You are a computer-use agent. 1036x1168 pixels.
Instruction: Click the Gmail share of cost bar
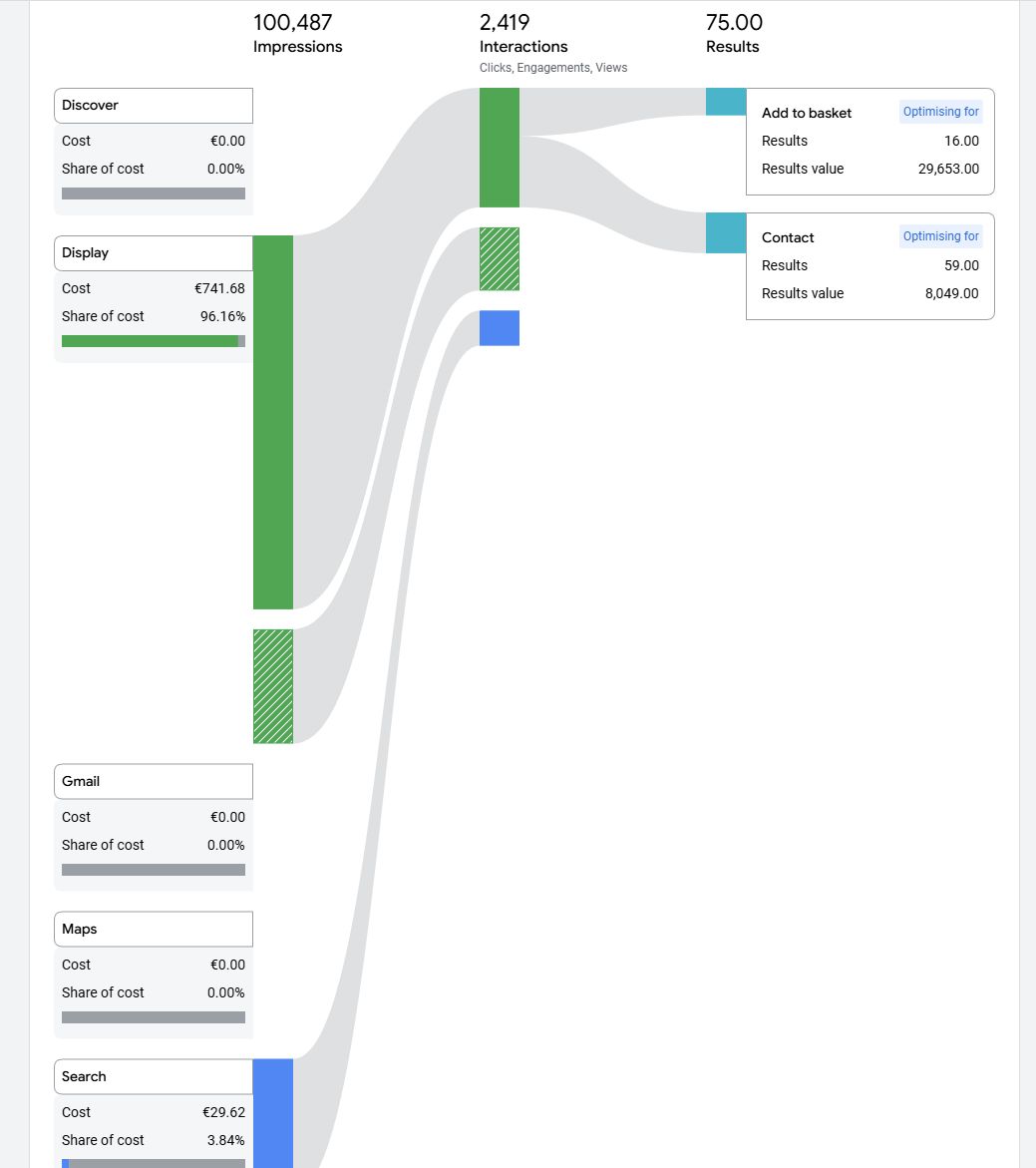(153, 870)
